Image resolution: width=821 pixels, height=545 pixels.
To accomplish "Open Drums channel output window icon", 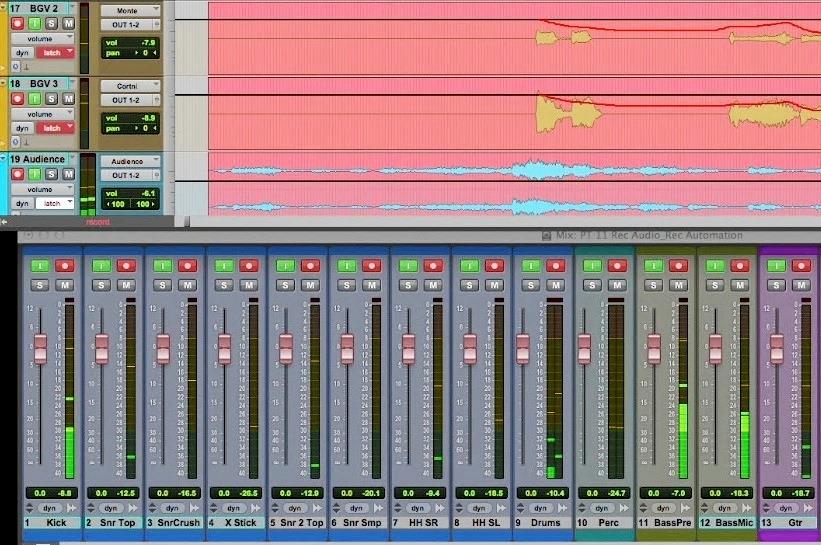I will pos(562,508).
